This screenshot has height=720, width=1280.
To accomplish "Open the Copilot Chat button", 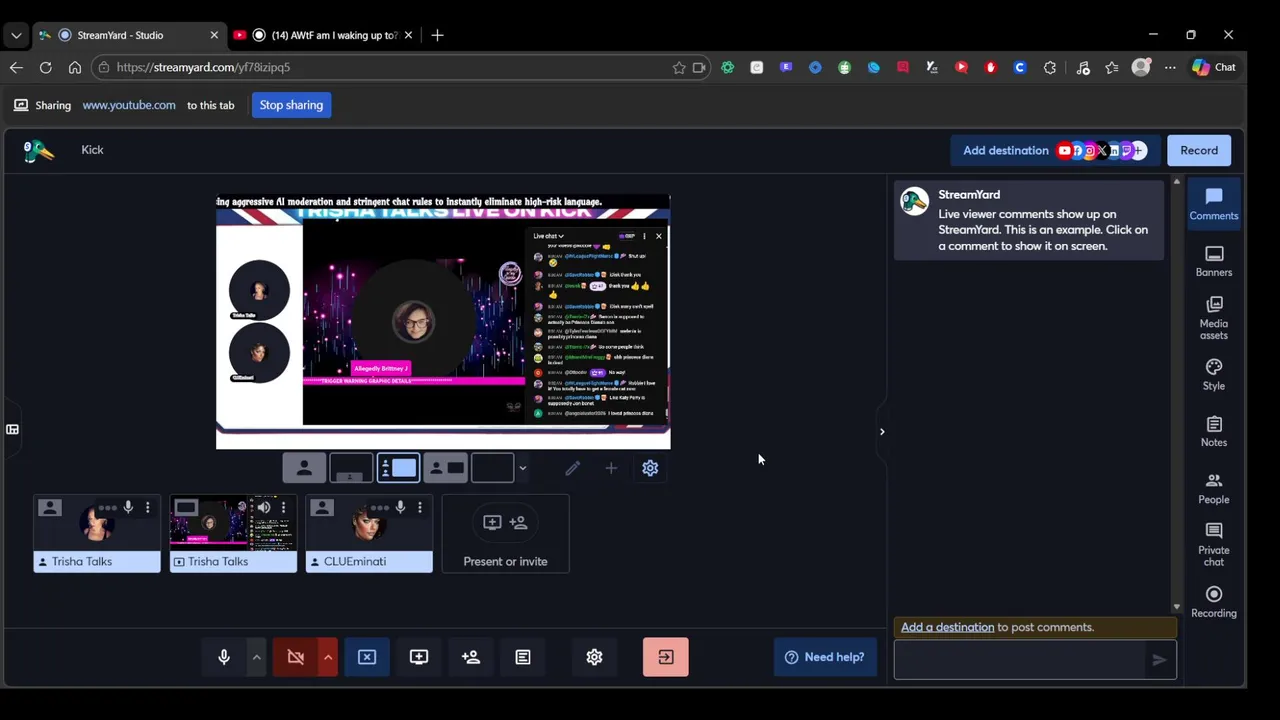I will (x=1214, y=67).
